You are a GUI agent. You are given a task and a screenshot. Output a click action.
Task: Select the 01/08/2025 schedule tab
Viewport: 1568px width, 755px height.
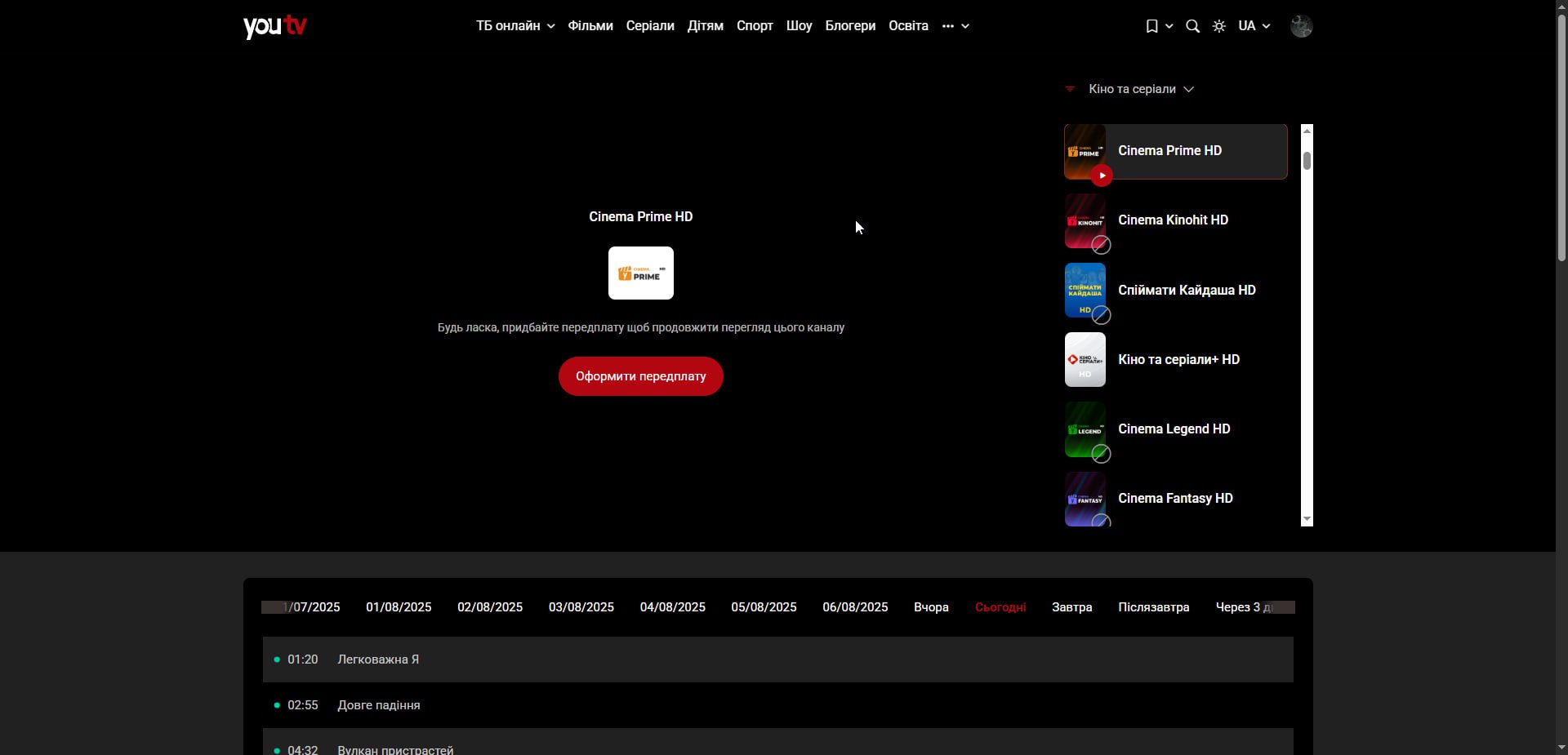point(399,607)
